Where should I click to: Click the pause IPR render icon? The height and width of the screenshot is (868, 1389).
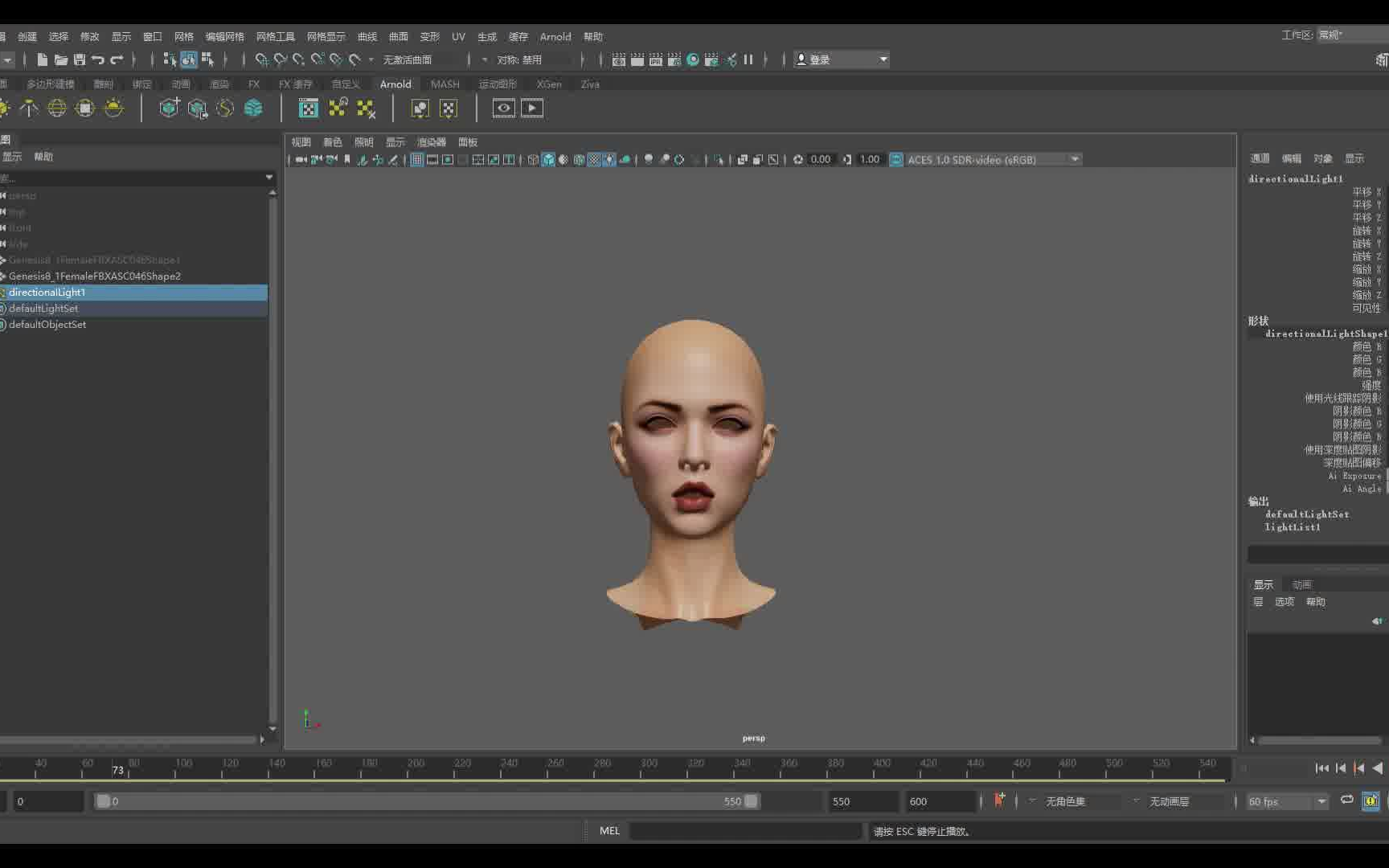tap(748, 59)
